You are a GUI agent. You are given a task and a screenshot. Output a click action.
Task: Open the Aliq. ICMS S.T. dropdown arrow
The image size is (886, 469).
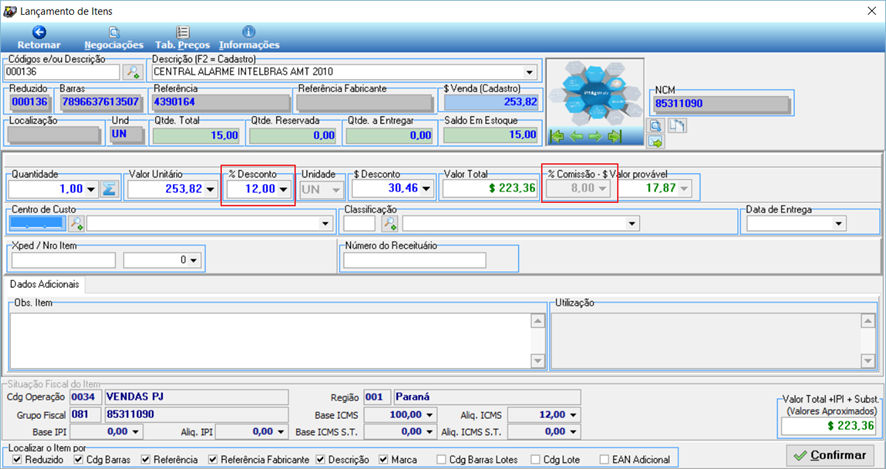tap(574, 432)
